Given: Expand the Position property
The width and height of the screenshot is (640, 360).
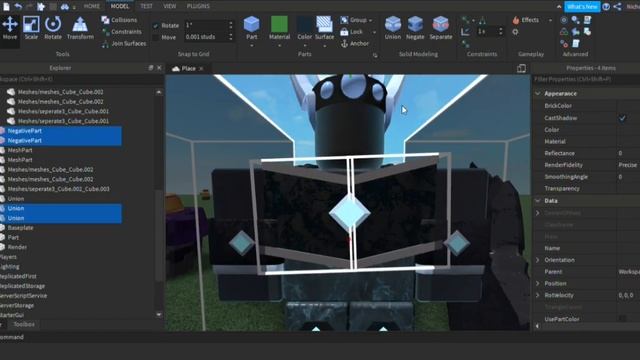Looking at the screenshot, I should (x=538, y=283).
